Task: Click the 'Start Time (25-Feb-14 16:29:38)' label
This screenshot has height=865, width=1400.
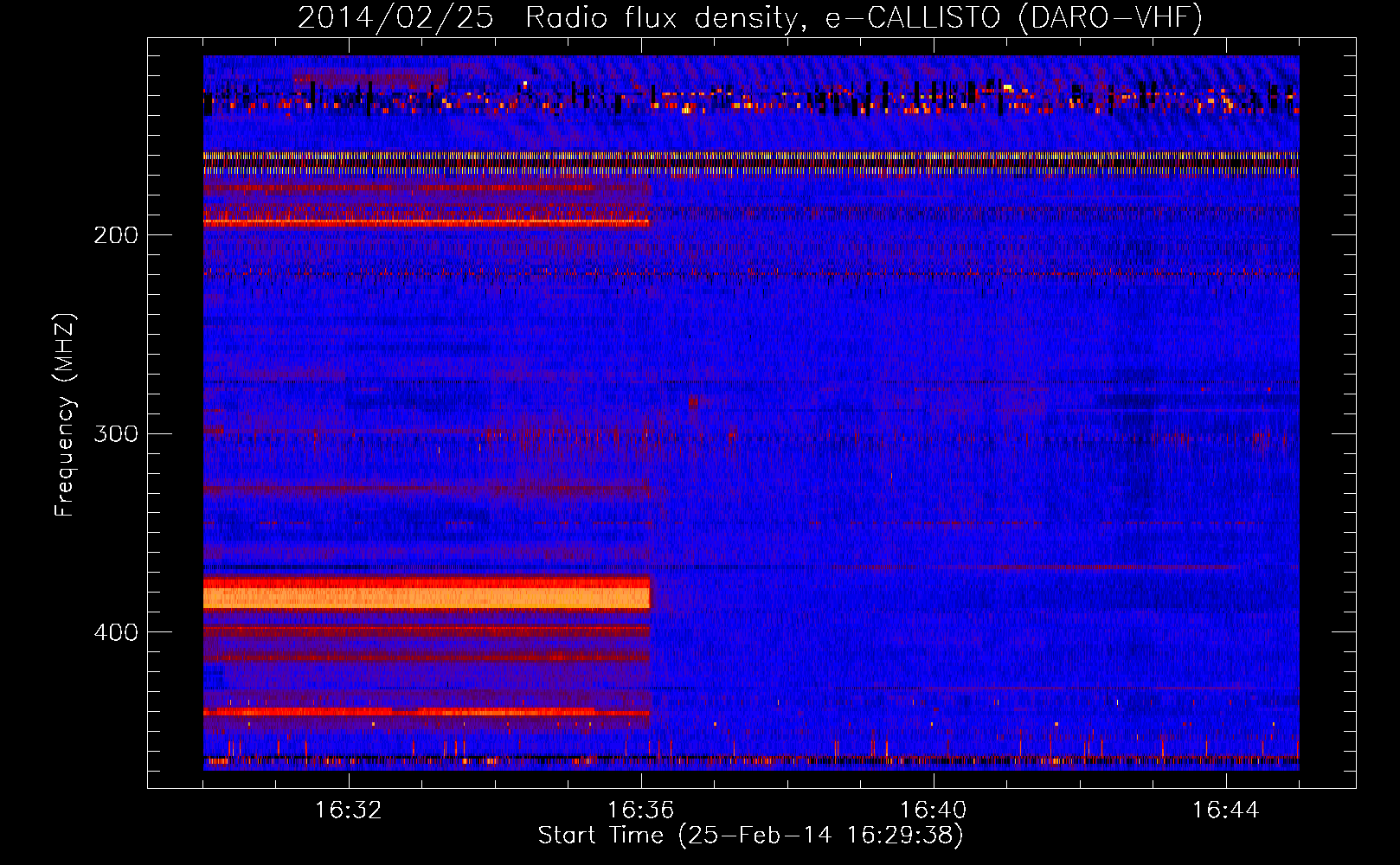Action: pyautogui.click(x=750, y=836)
